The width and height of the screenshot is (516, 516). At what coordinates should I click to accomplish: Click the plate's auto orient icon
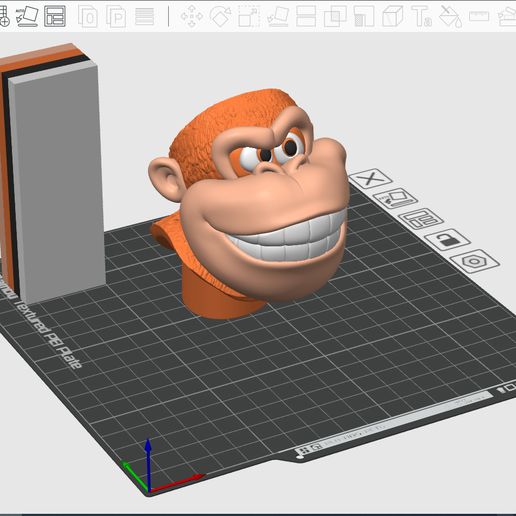tap(395, 199)
